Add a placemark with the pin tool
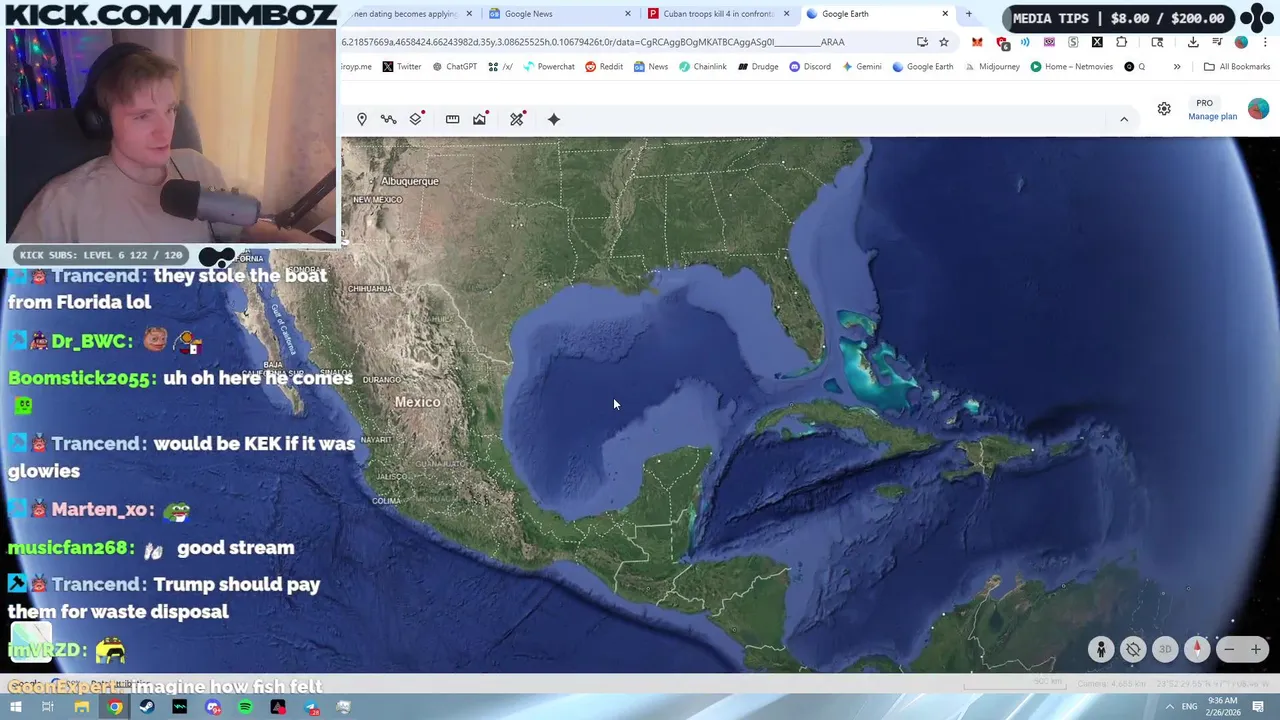The image size is (1280, 720). (x=362, y=119)
